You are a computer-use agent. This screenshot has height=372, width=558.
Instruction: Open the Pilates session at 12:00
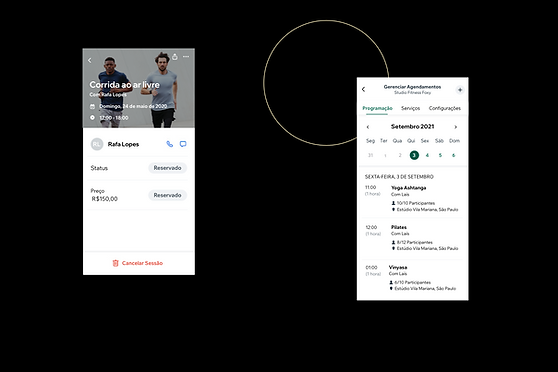[x=412, y=237]
